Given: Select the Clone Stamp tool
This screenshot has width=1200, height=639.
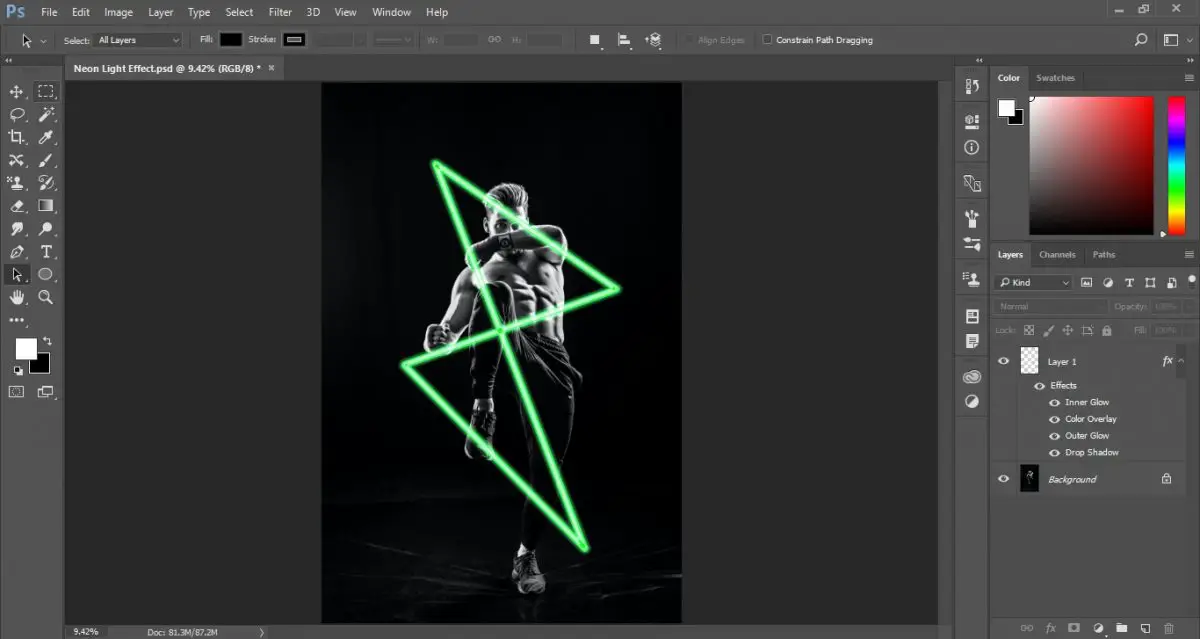Looking at the screenshot, I should click(x=16, y=183).
